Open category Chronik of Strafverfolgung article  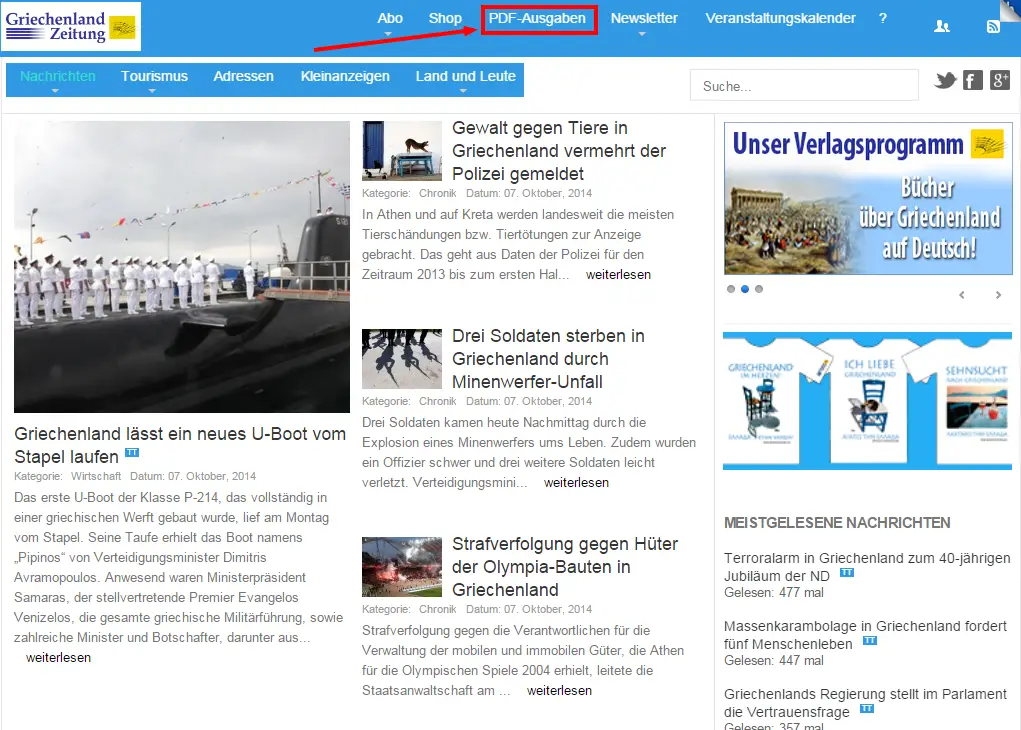438,609
